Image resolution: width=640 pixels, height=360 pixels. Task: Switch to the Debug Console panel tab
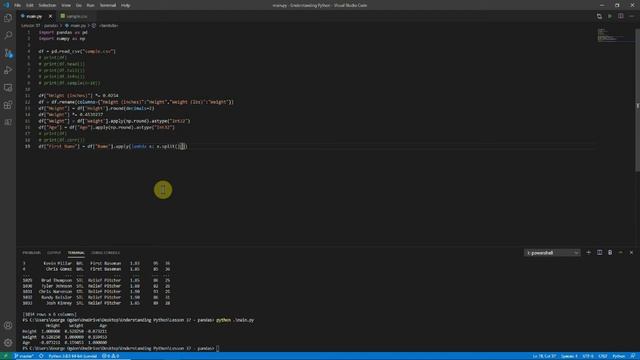tap(105, 253)
